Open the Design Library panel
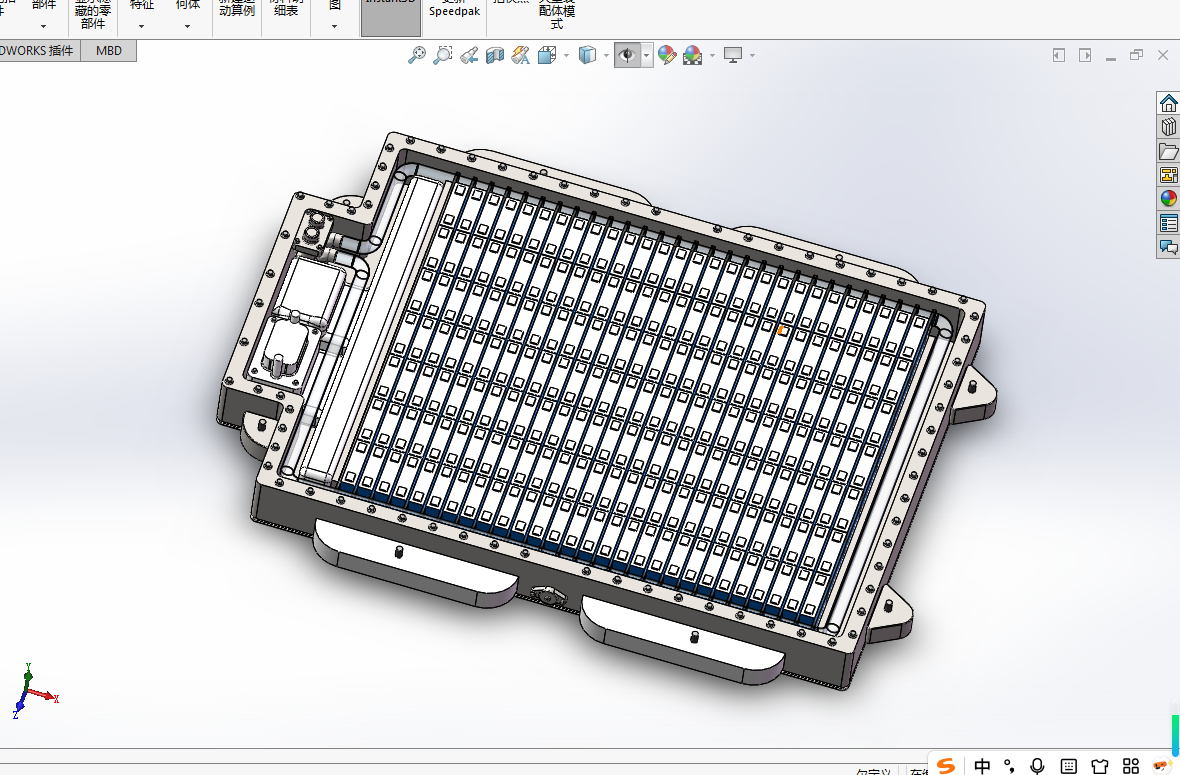The image size is (1180, 775). [1168, 126]
